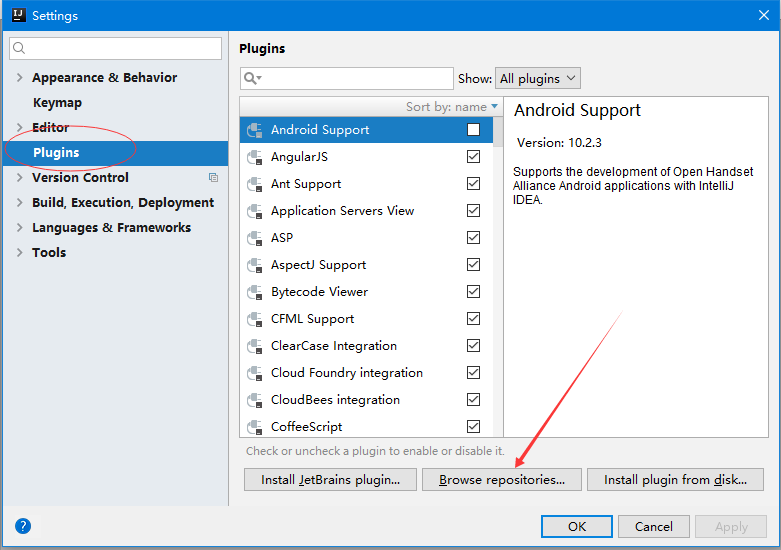Click Install plugin from disk button
781x550 pixels.
[x=675, y=480]
